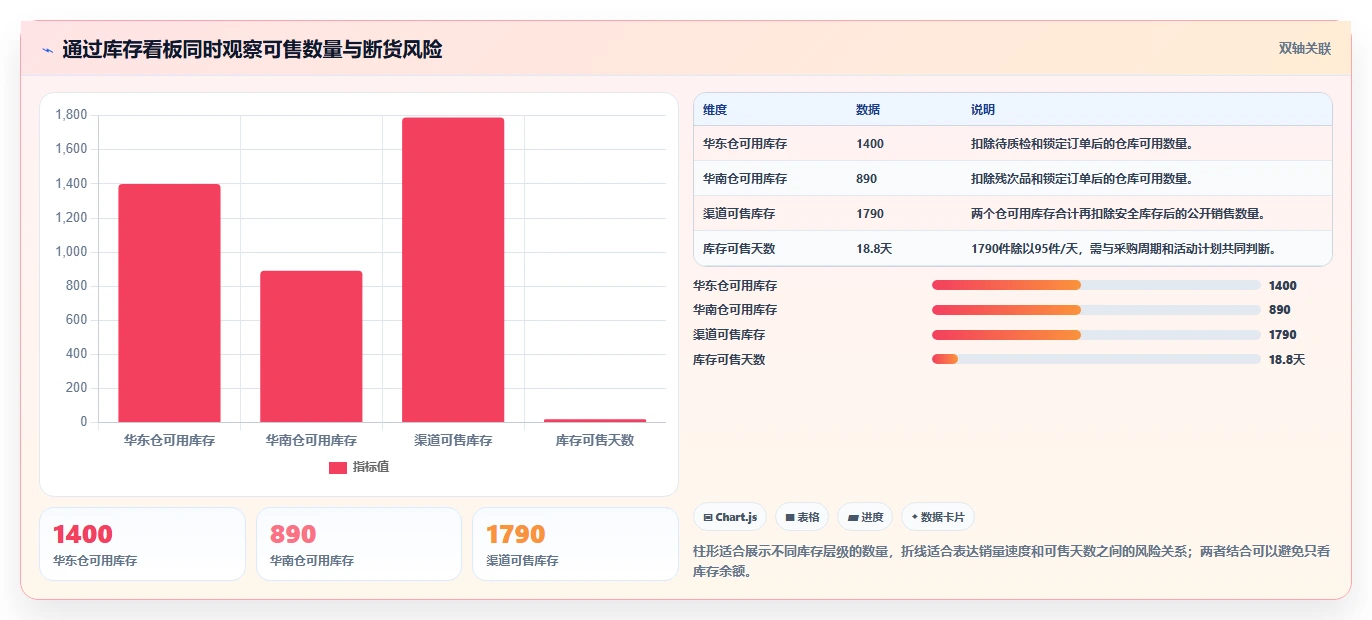Click 华东仓可用库存 label in progress list

pos(735,286)
